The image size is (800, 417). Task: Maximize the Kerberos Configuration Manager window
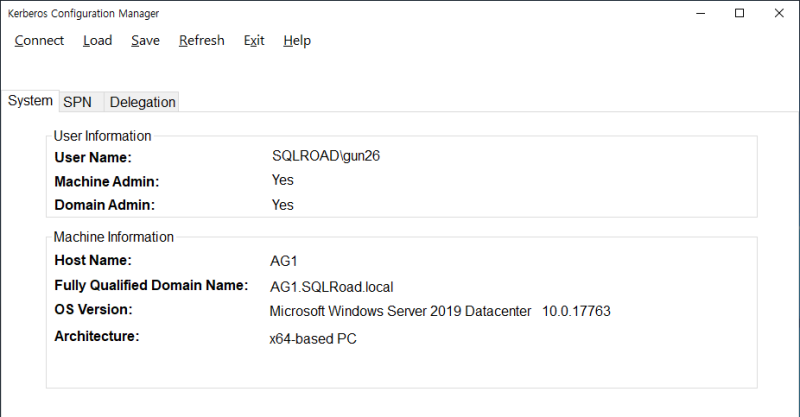pos(739,13)
